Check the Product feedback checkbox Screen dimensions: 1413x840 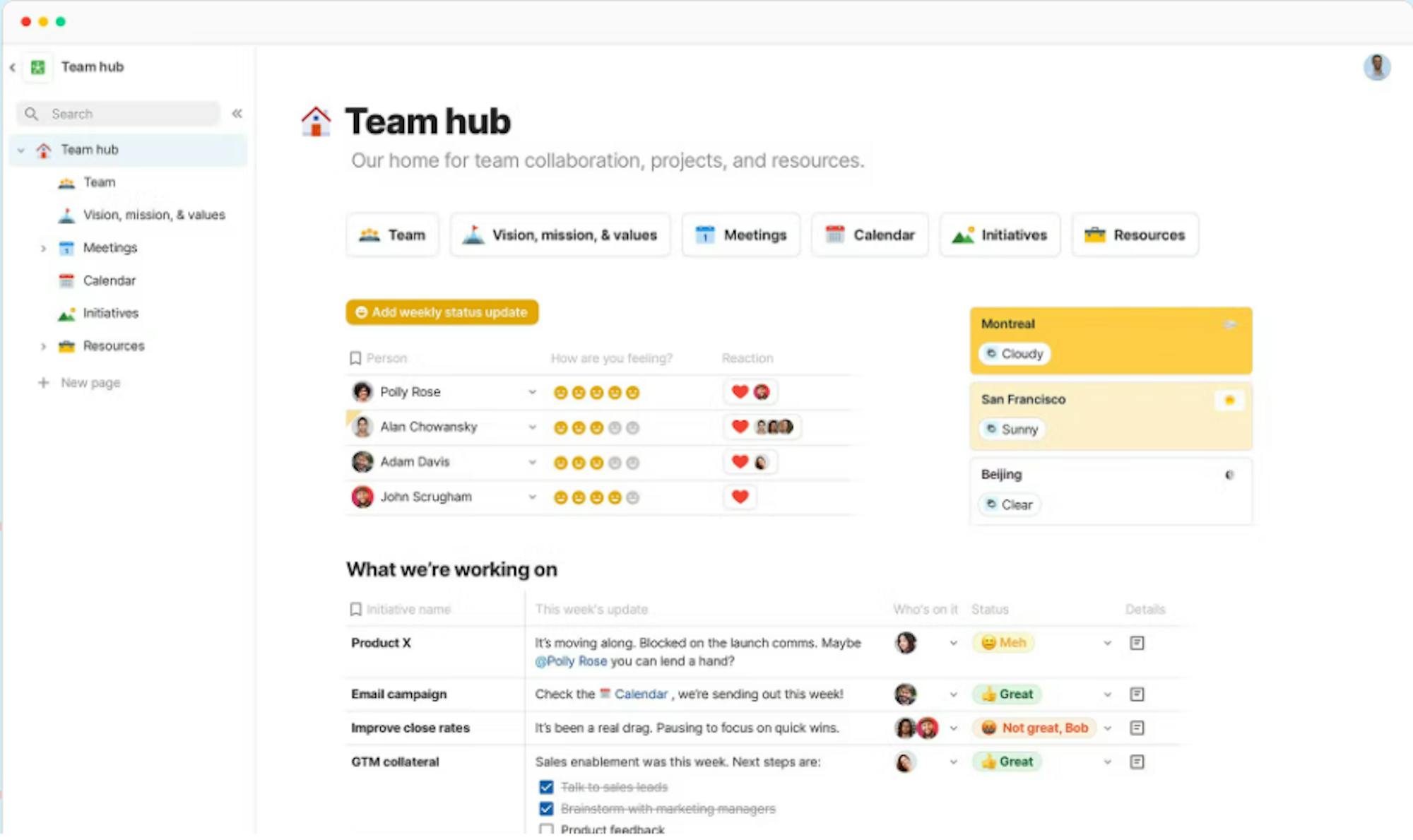pyautogui.click(x=546, y=829)
